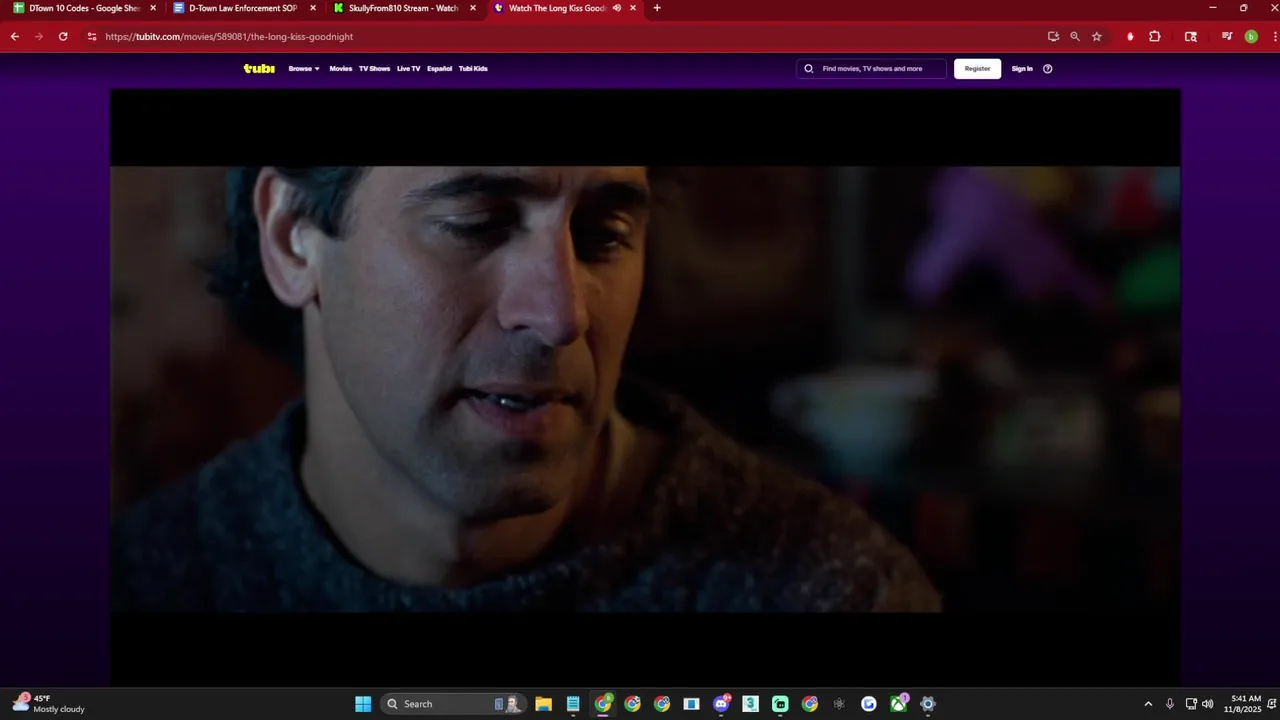Click the video player to pause playback
The height and width of the screenshot is (720, 1280).
click(x=645, y=388)
